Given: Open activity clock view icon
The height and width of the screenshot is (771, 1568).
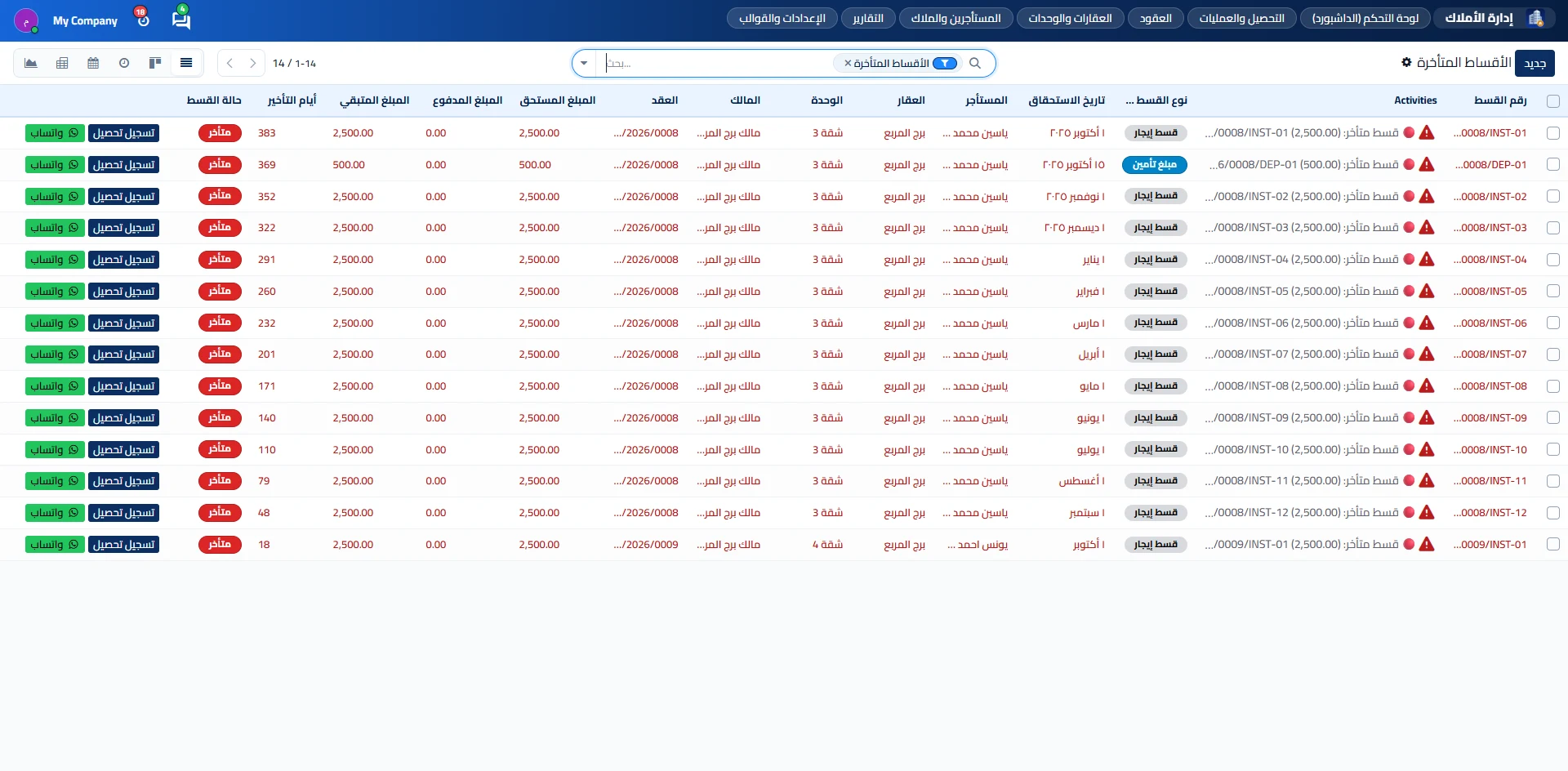Looking at the screenshot, I should (x=124, y=63).
